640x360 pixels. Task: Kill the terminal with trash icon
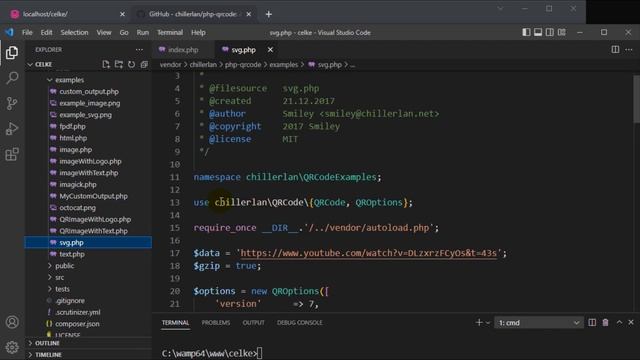pos(605,322)
